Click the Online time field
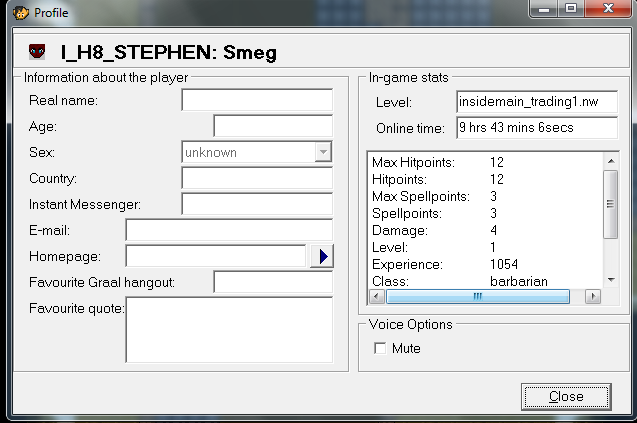 tap(536, 128)
